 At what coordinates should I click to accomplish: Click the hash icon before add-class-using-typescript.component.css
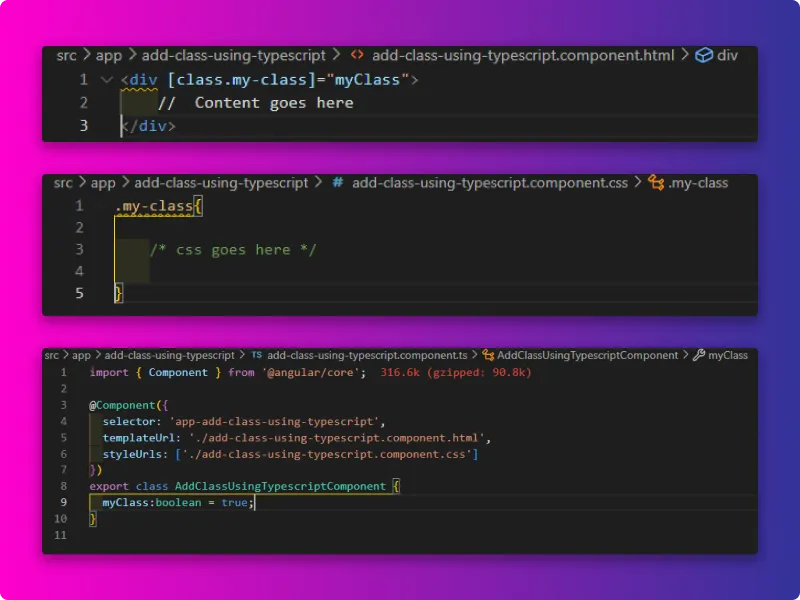tap(338, 183)
